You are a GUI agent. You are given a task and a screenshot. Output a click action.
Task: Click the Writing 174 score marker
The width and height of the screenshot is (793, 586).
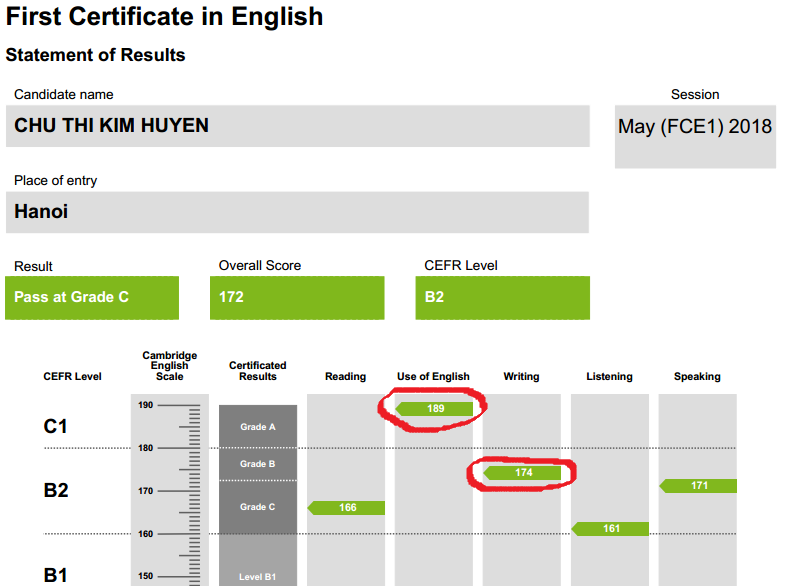click(x=523, y=473)
